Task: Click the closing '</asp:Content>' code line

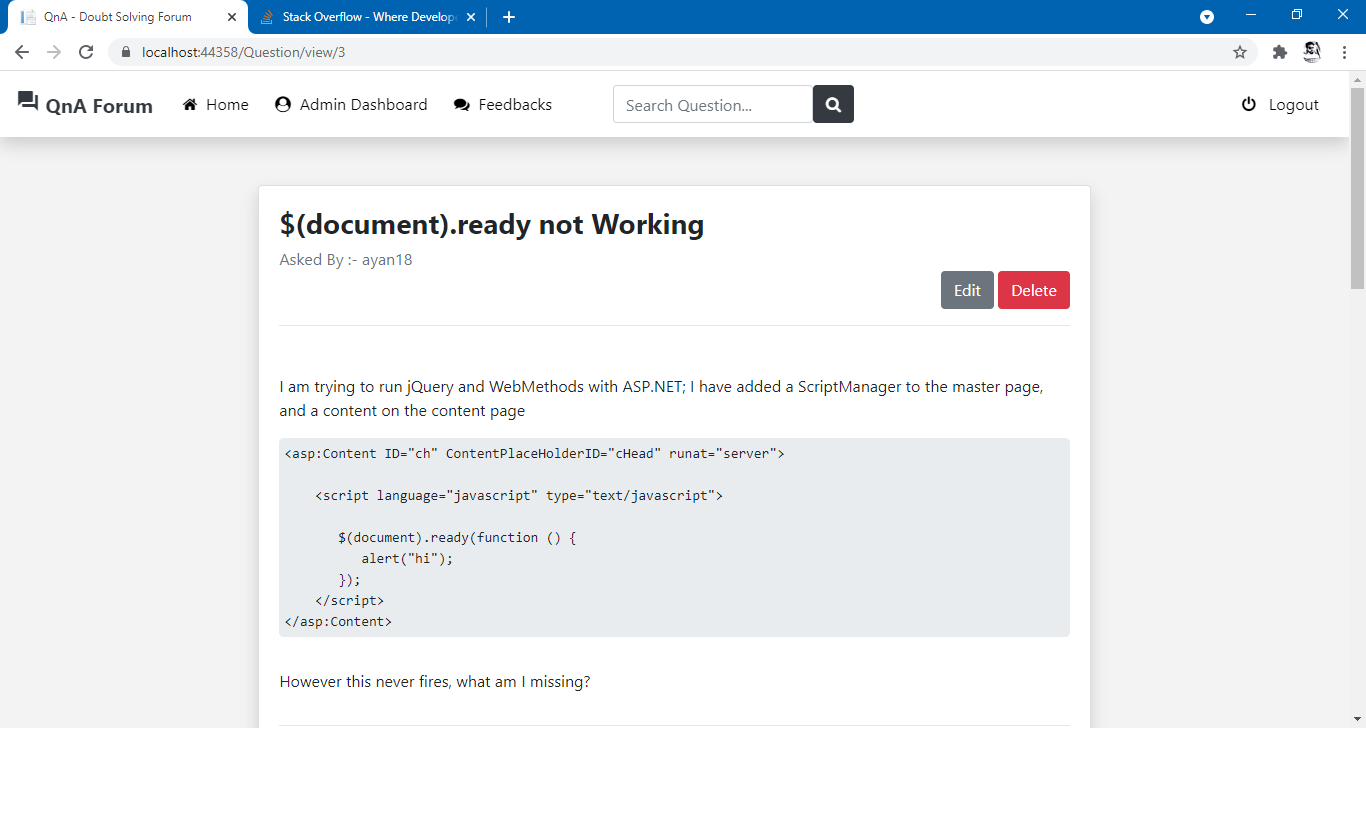Action: (x=338, y=622)
